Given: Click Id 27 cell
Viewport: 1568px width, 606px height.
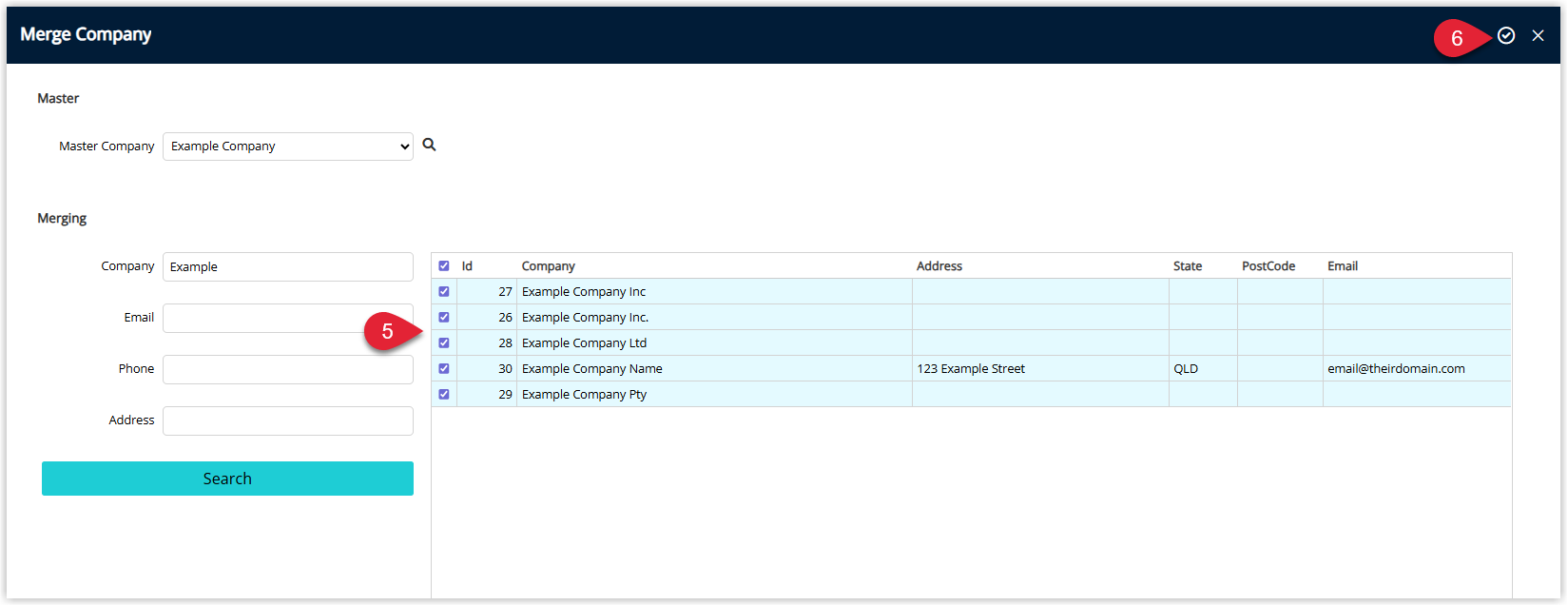Looking at the screenshot, I should coord(487,292).
